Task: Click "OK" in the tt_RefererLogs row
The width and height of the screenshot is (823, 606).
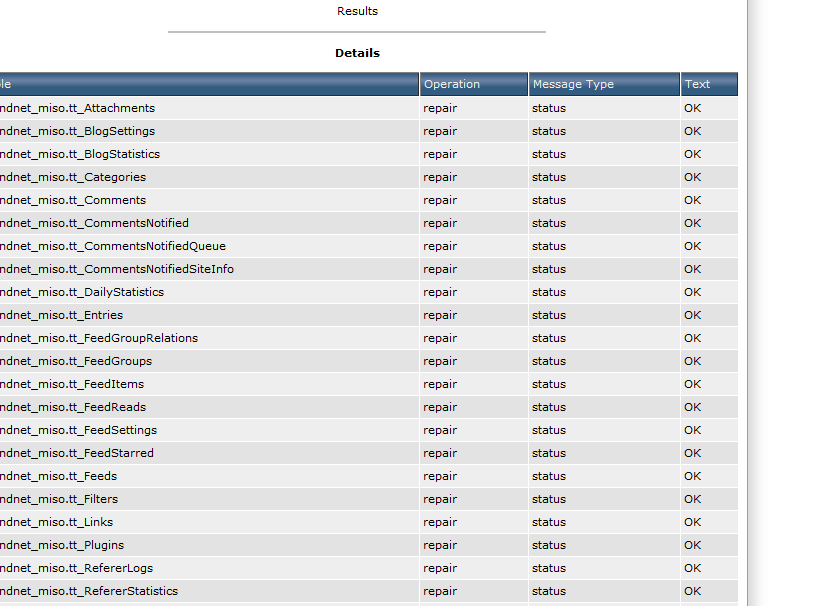Action: click(x=692, y=568)
